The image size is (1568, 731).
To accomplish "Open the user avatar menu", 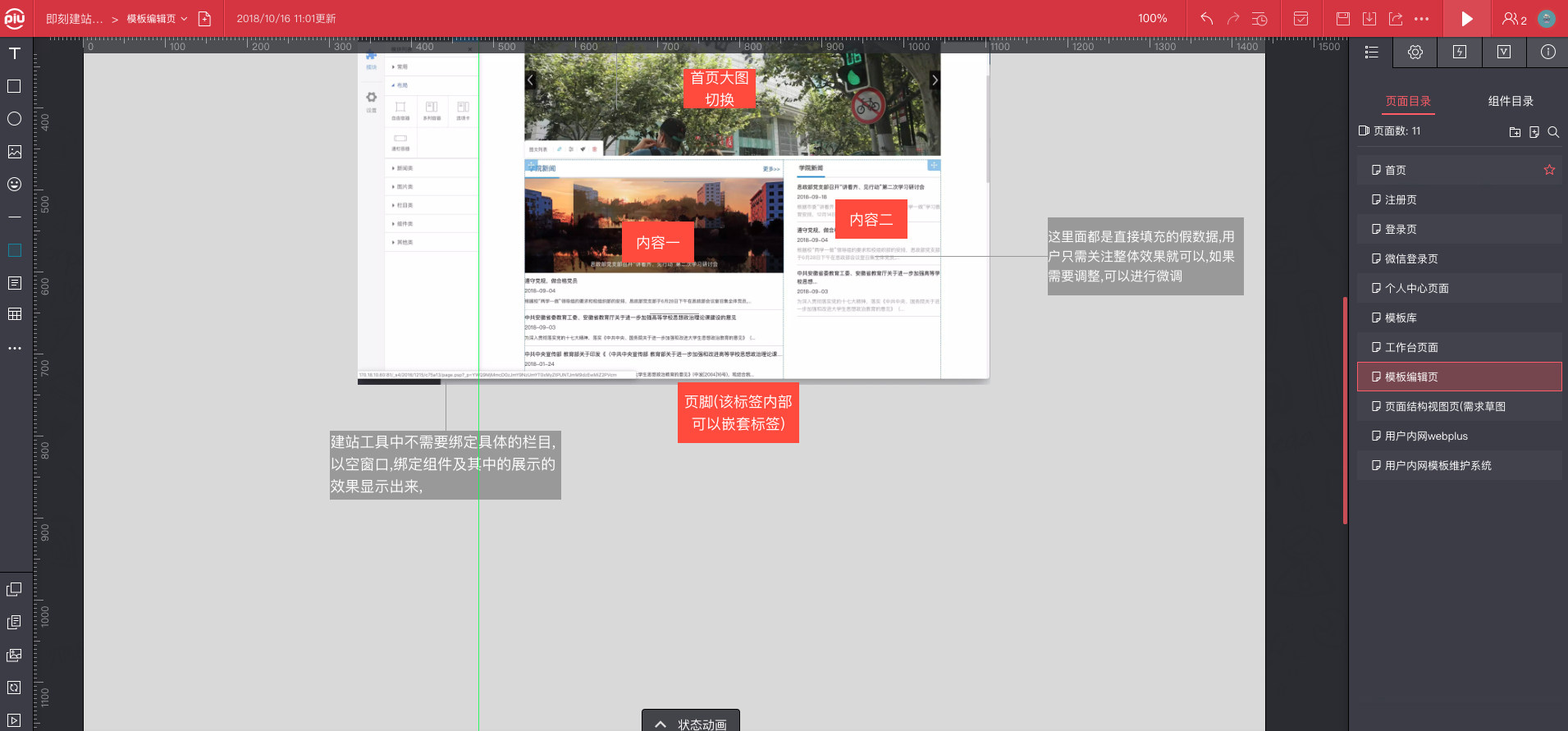I will [x=1547, y=18].
